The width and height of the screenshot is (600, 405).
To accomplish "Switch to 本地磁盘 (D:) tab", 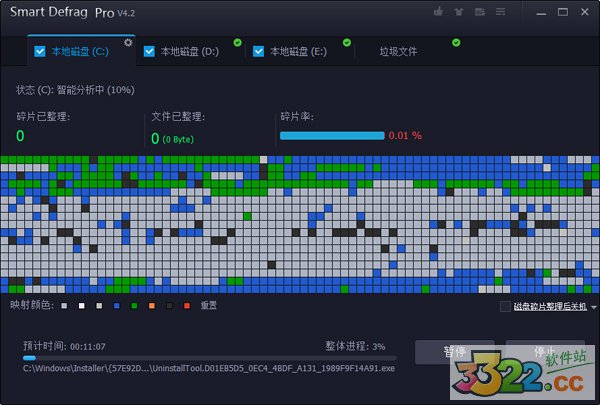I will pyautogui.click(x=190, y=51).
